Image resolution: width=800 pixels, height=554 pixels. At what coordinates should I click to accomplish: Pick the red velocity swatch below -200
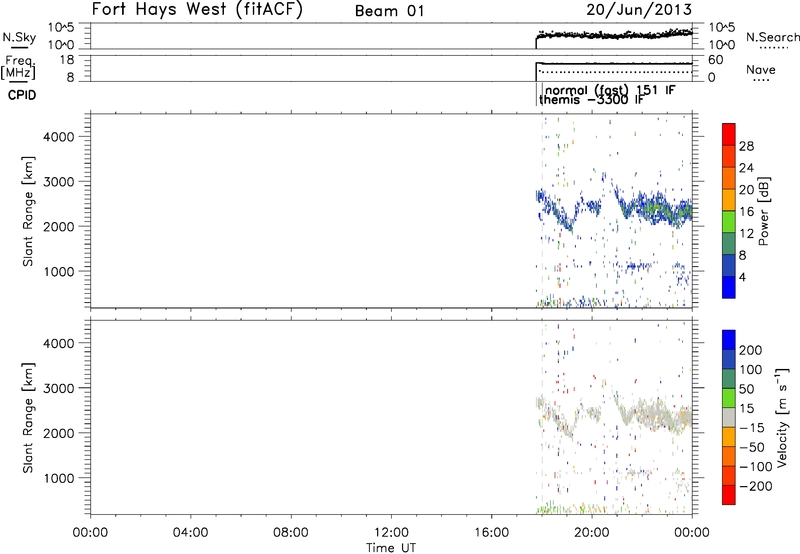point(729,495)
